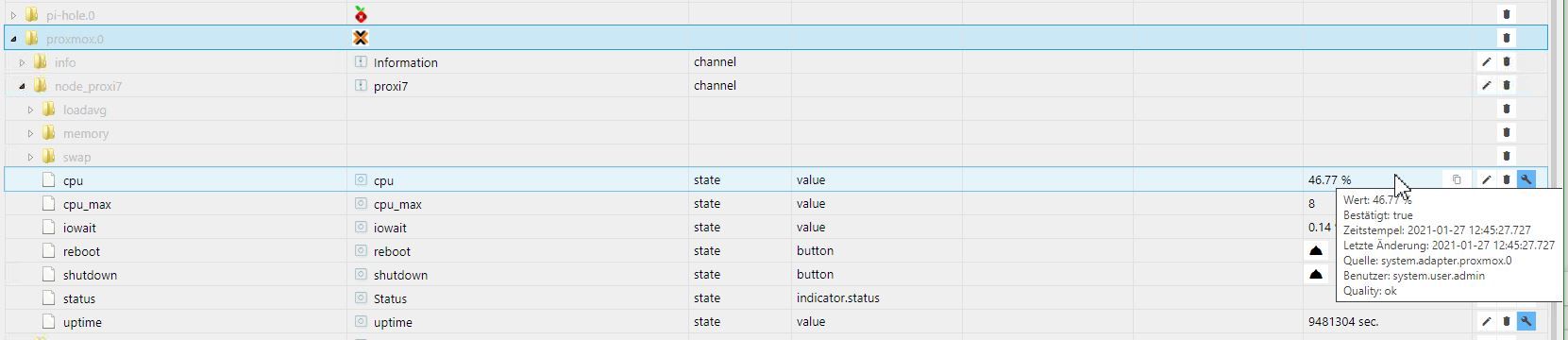Trigger the shutdown button state
This screenshot has width=1568, height=340.
1316,274
